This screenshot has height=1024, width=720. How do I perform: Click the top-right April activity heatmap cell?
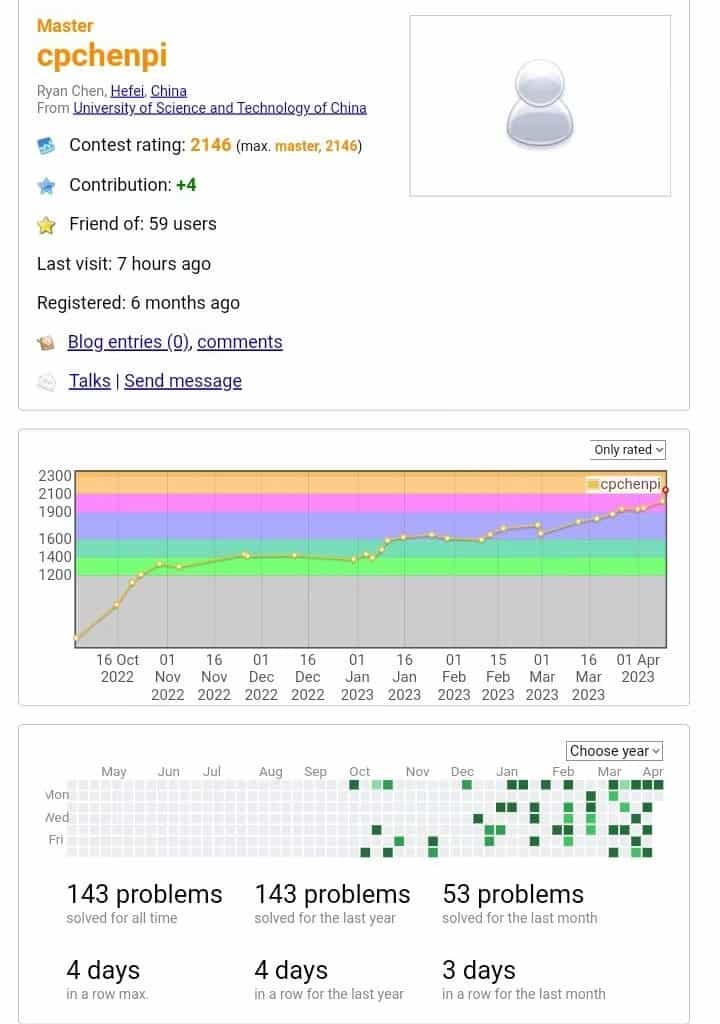[x=659, y=785]
